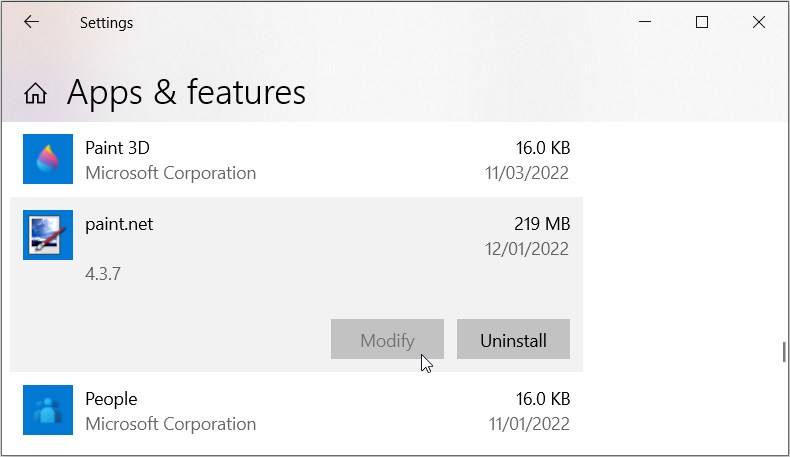Click the Paint 3D app icon
Viewport: 790px width, 457px height.
coord(48,159)
